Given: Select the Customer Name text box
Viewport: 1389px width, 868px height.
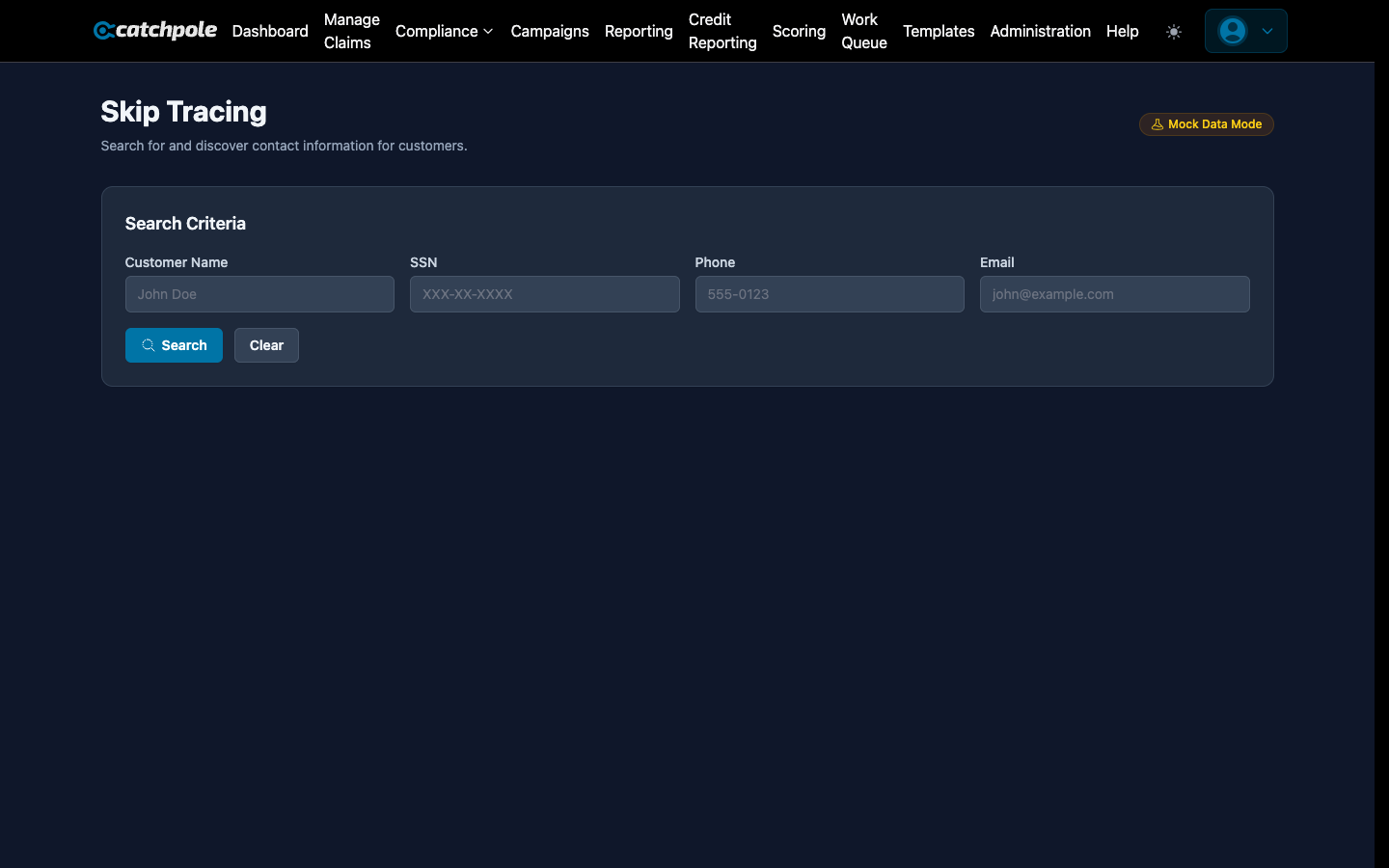Looking at the screenshot, I should click(x=259, y=294).
